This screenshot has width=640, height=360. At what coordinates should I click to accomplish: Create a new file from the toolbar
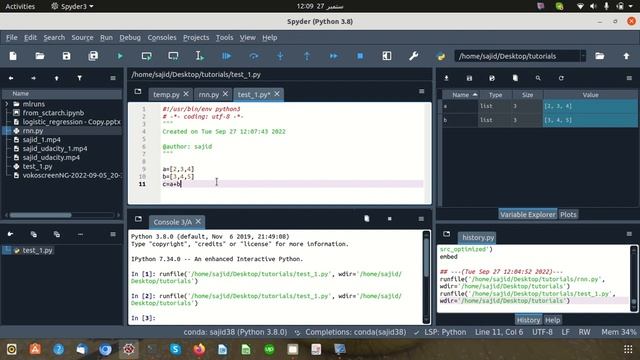[x=13, y=56]
